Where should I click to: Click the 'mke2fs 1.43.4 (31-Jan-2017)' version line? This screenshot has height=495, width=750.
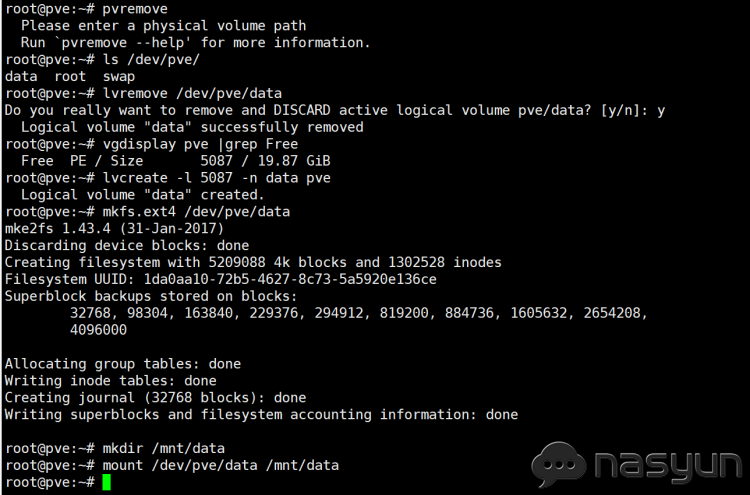click(x=114, y=229)
